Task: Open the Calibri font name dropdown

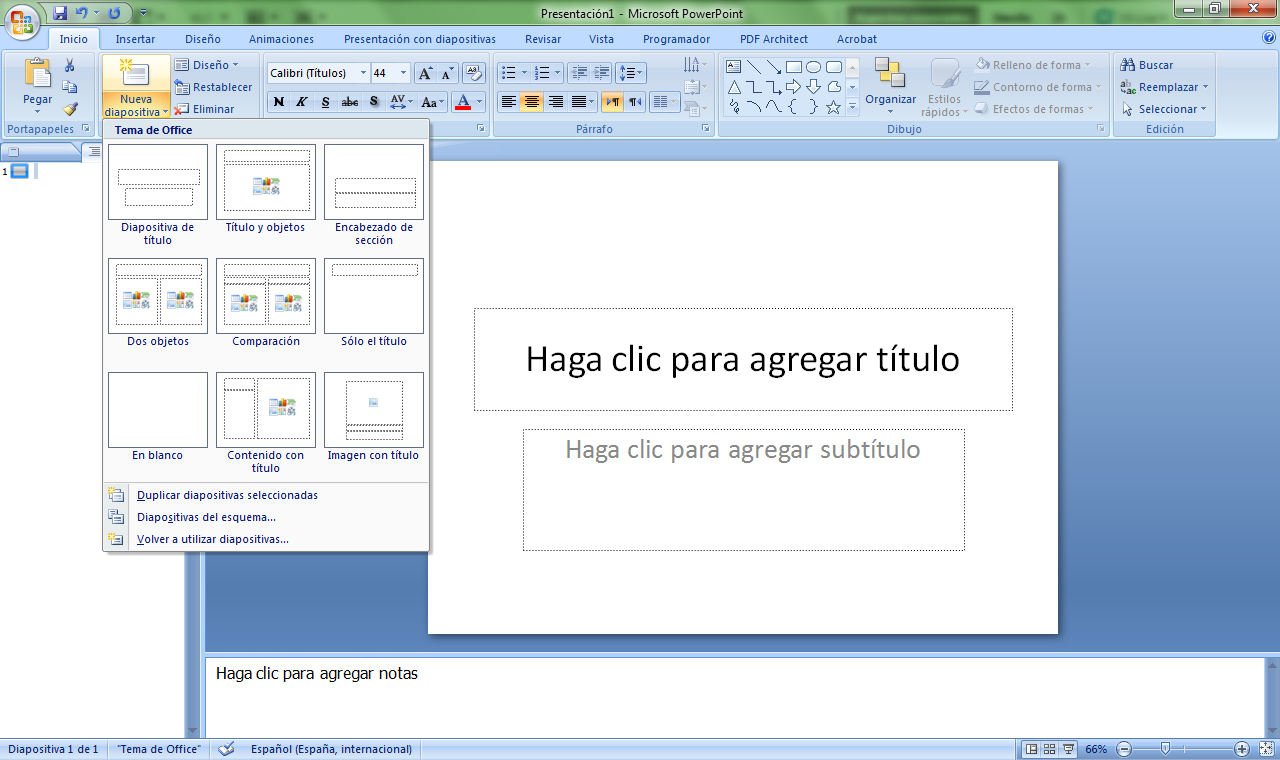Action: pyautogui.click(x=363, y=73)
